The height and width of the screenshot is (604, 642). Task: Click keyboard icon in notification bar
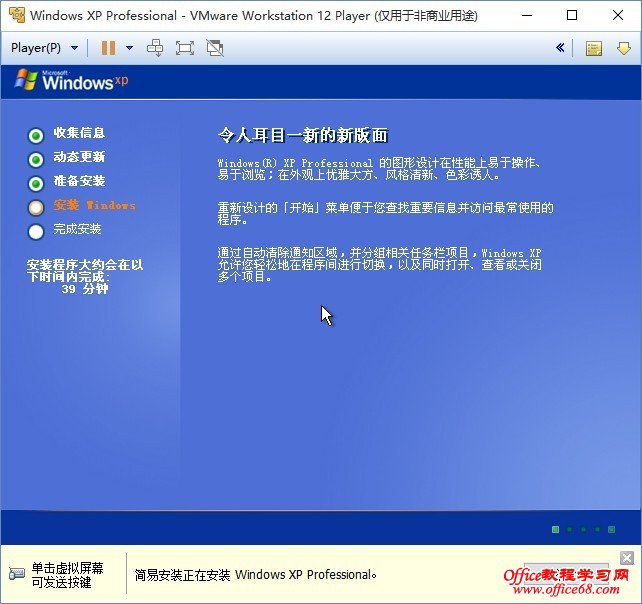pos(17,574)
